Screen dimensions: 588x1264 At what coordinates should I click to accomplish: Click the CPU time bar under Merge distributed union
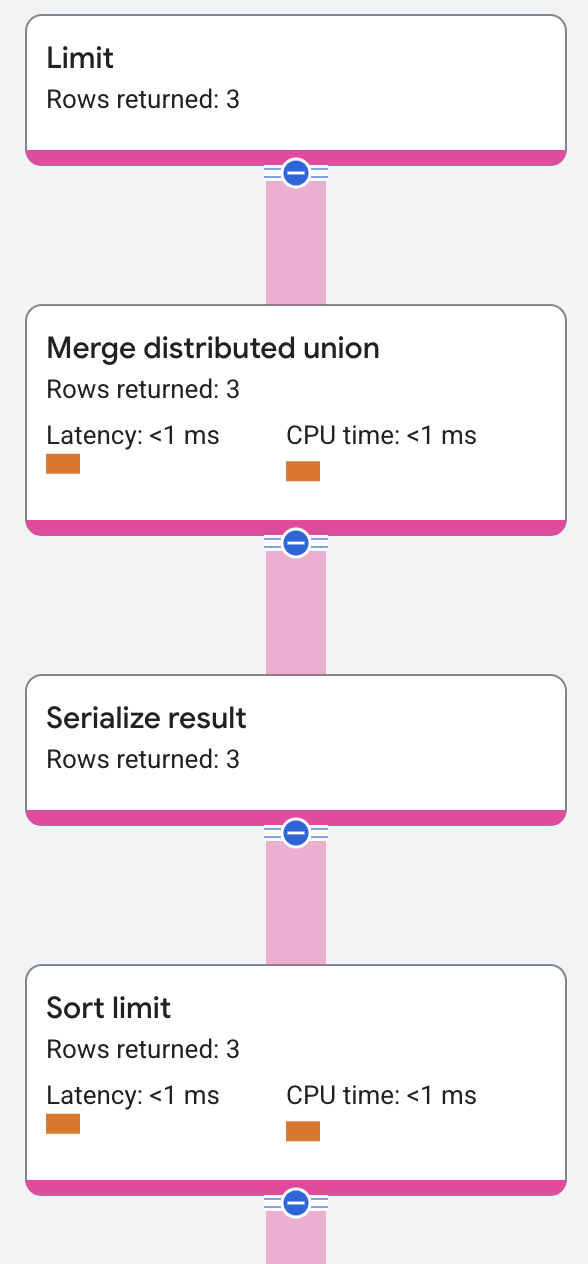(303, 470)
